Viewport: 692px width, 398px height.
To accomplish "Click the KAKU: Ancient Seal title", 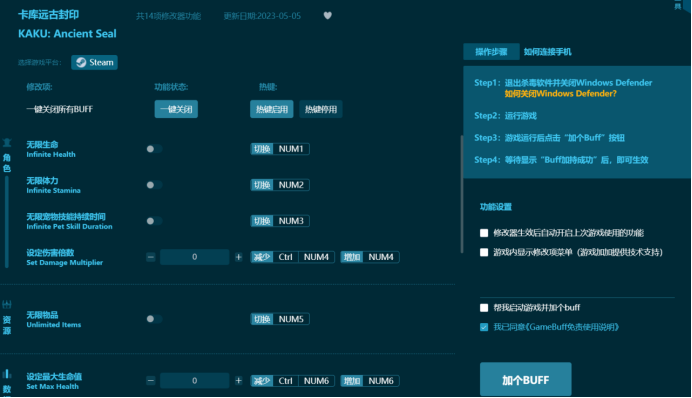I will click(x=67, y=34).
